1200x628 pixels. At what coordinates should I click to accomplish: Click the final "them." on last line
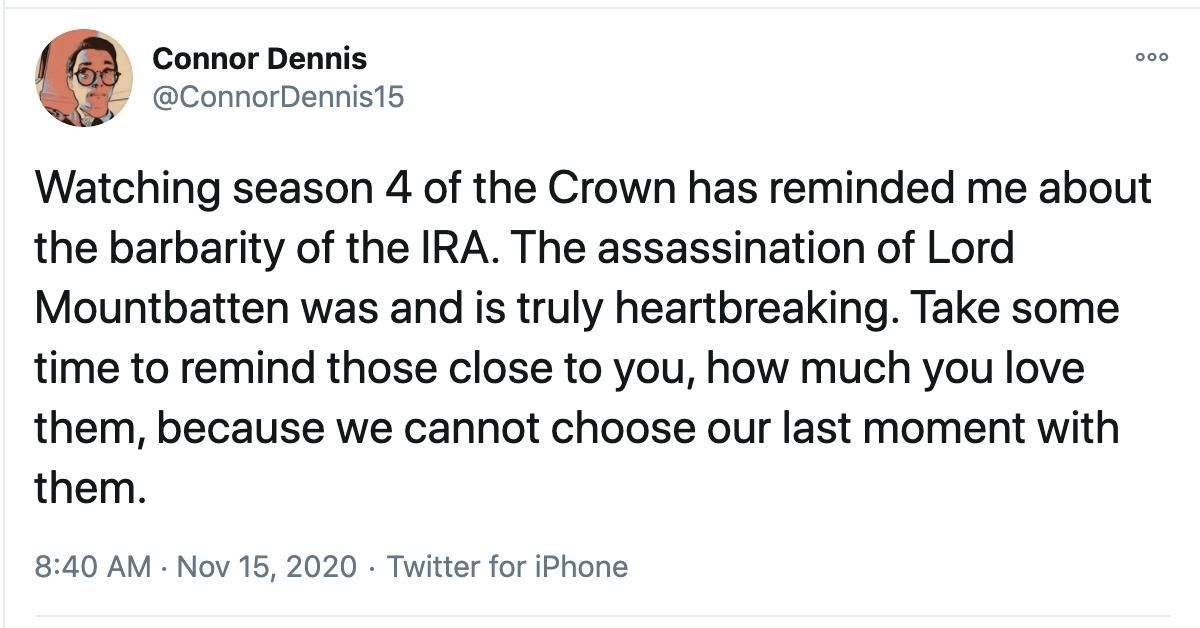[x=84, y=488]
